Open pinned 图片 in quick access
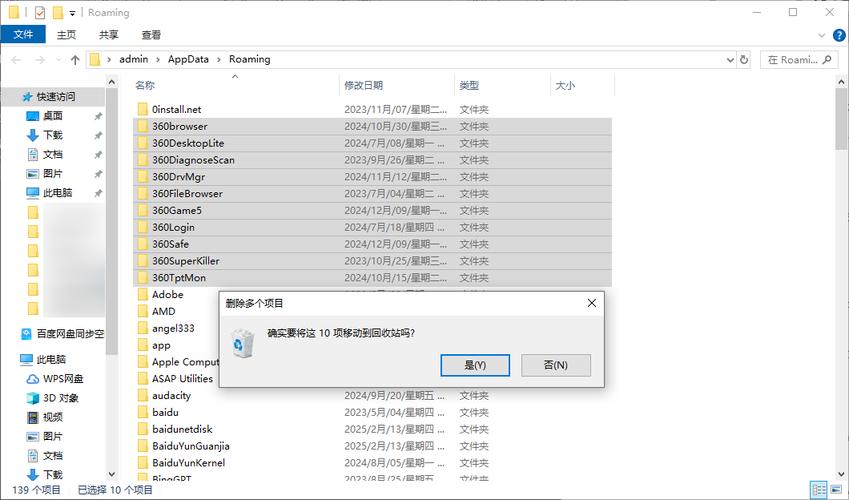849x500 pixels. (53, 173)
